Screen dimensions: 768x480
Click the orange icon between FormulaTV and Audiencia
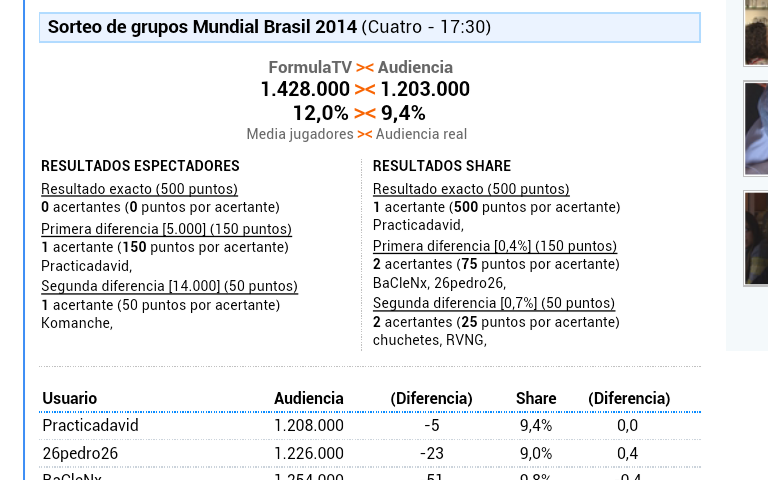(x=365, y=68)
